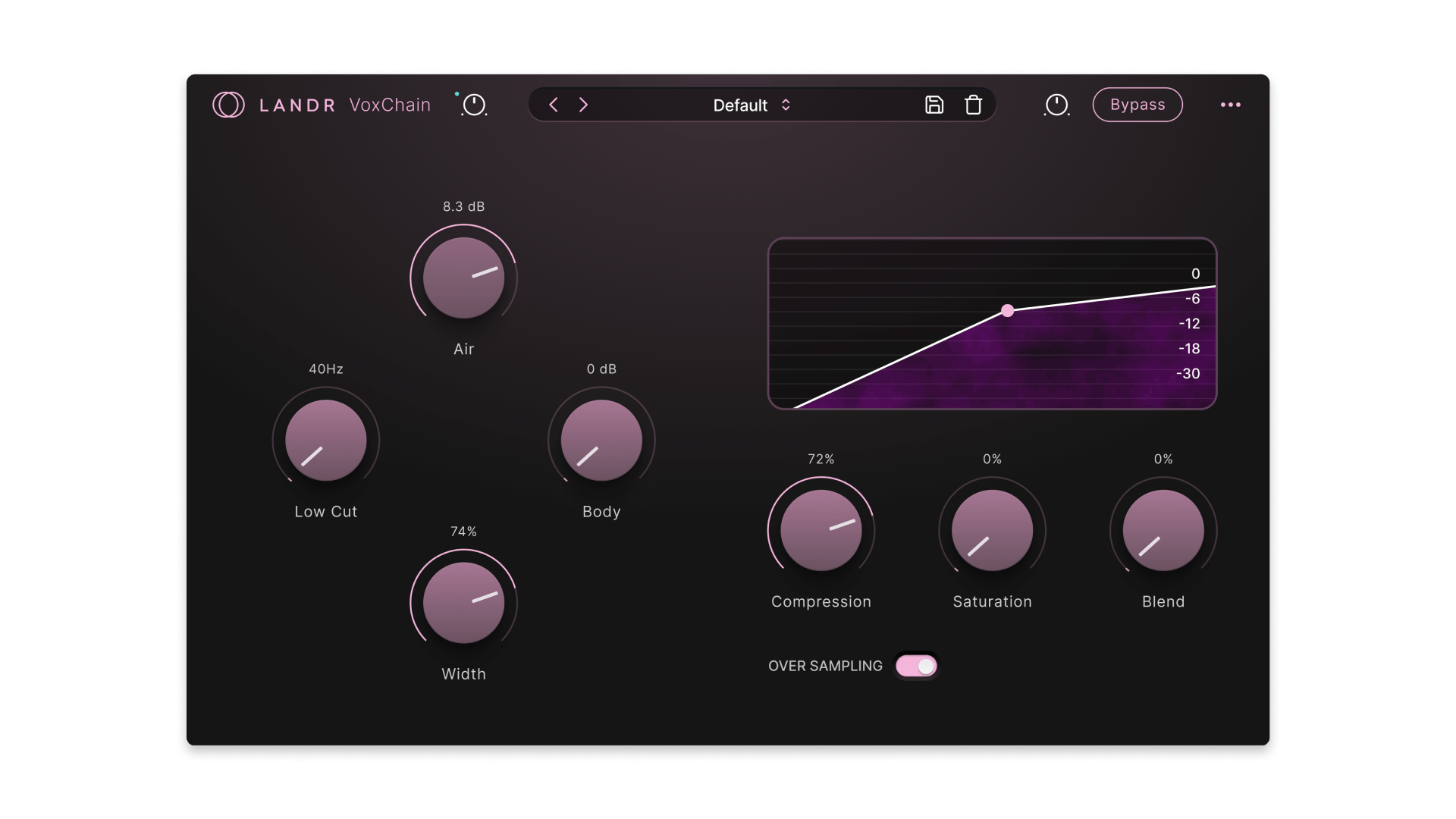1456x819 pixels.
Task: Click the power icon beside VoxChain title
Action: click(474, 105)
